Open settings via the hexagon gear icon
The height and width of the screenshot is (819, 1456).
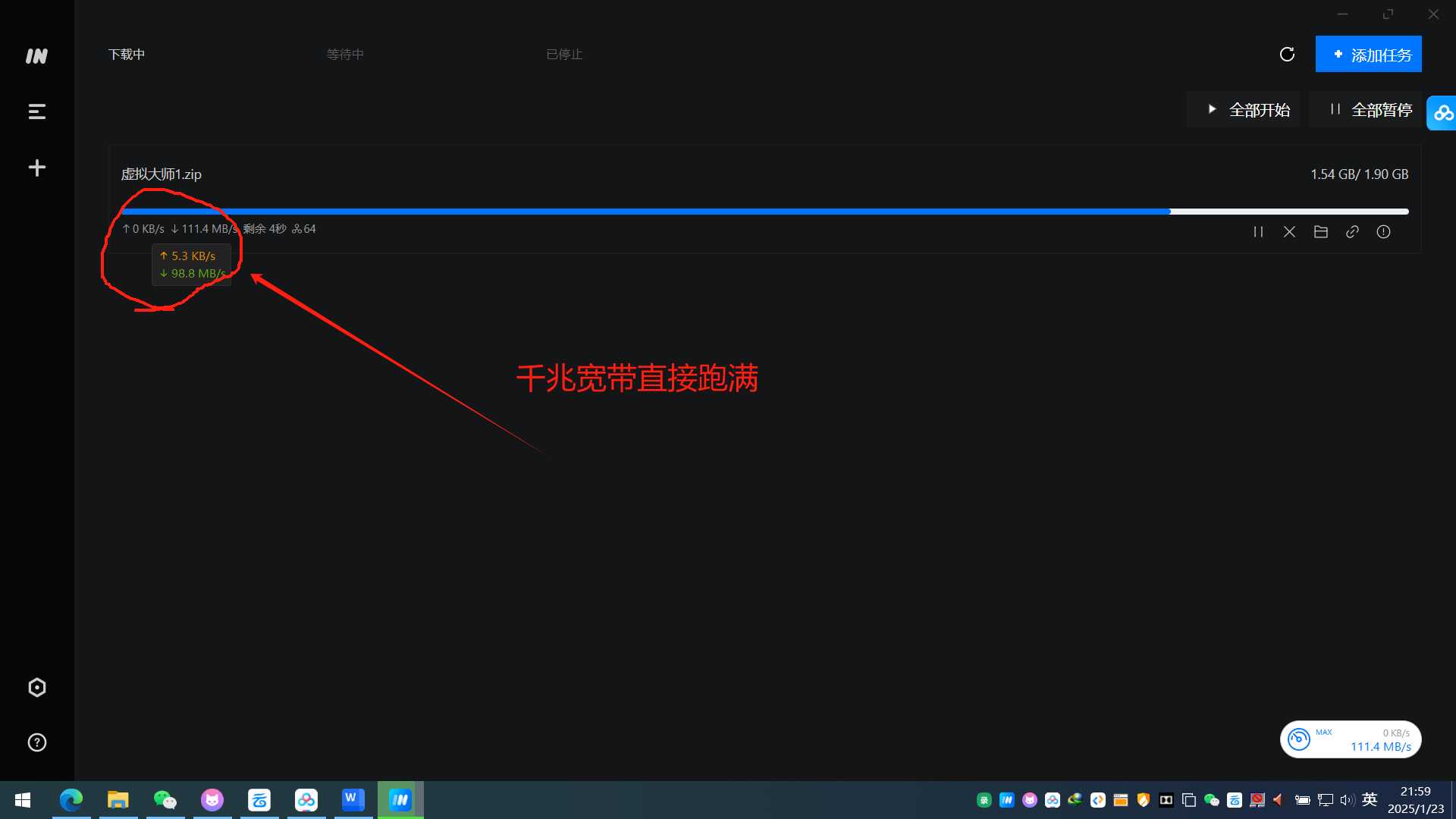coord(36,687)
